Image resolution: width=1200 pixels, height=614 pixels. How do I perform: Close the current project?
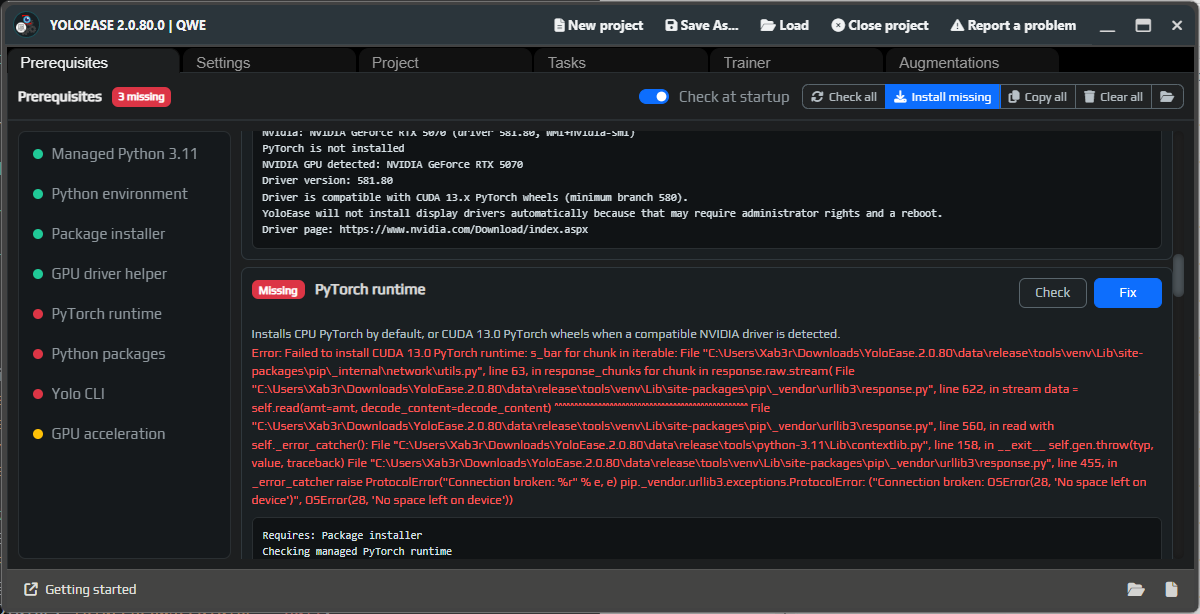(880, 25)
